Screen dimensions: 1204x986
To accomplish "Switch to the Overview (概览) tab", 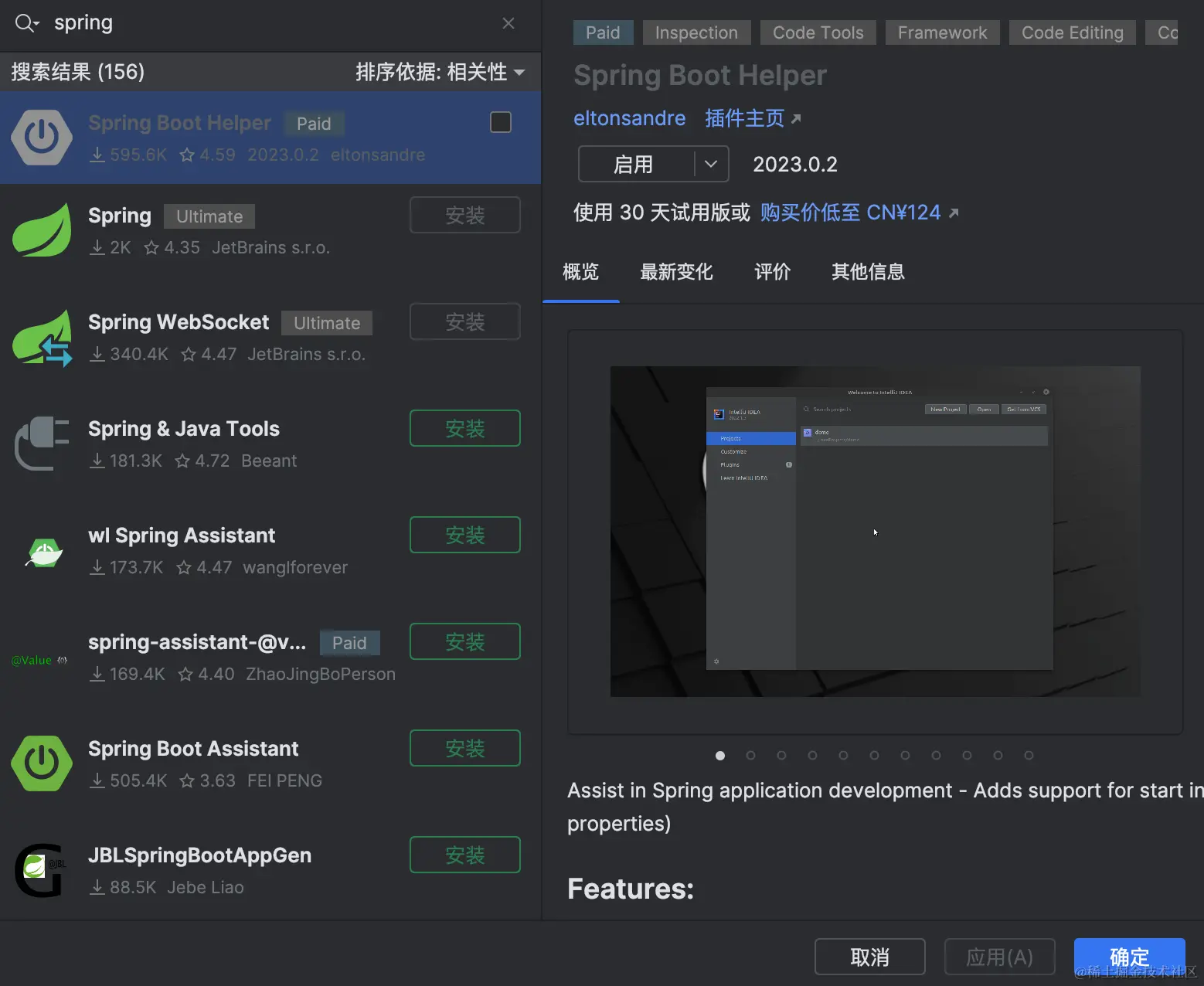I will pos(580,272).
